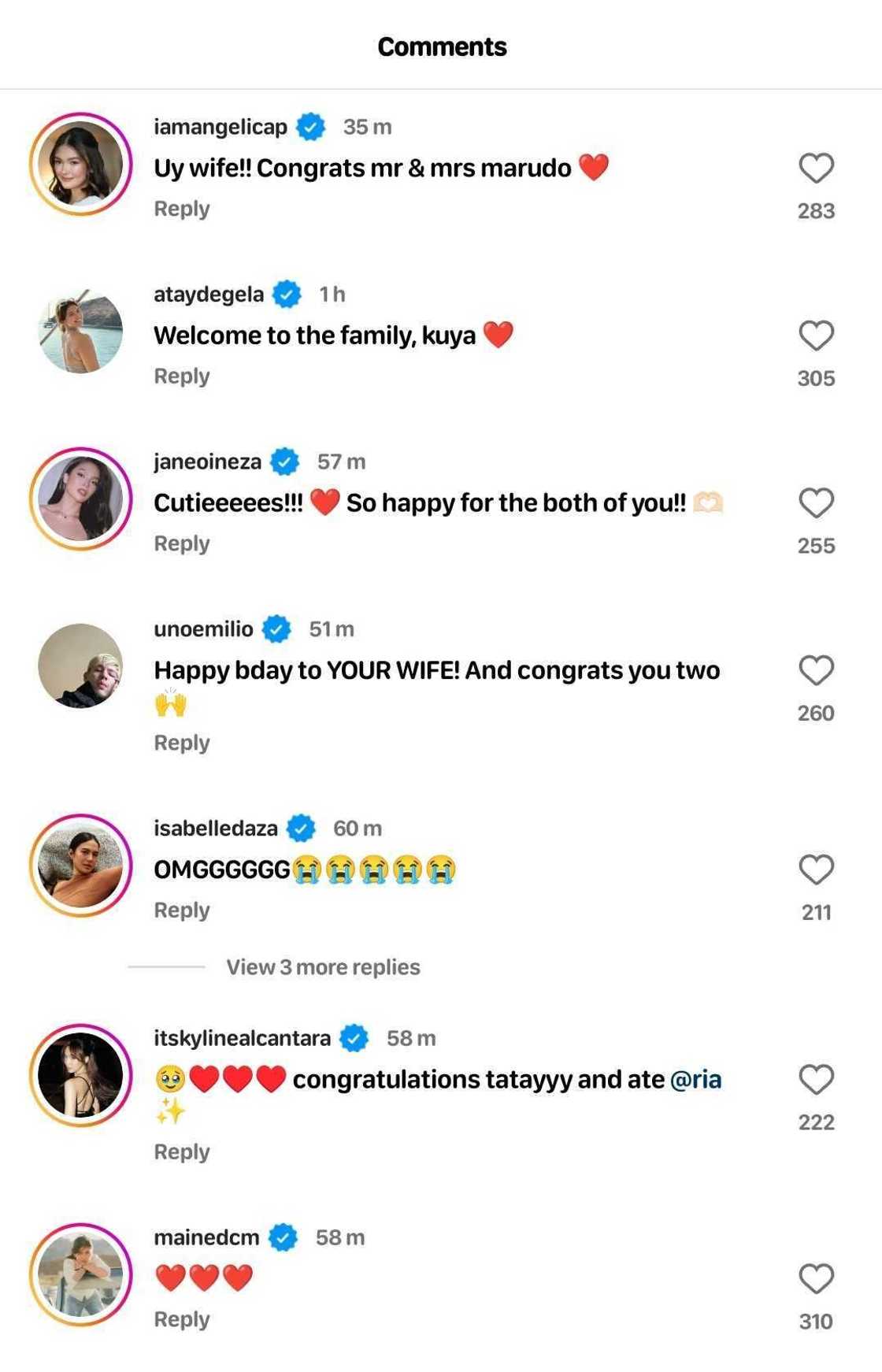Like isabelledaza's OMGGGGGG comment
This screenshot has width=882, height=1372.
pyautogui.click(x=816, y=870)
